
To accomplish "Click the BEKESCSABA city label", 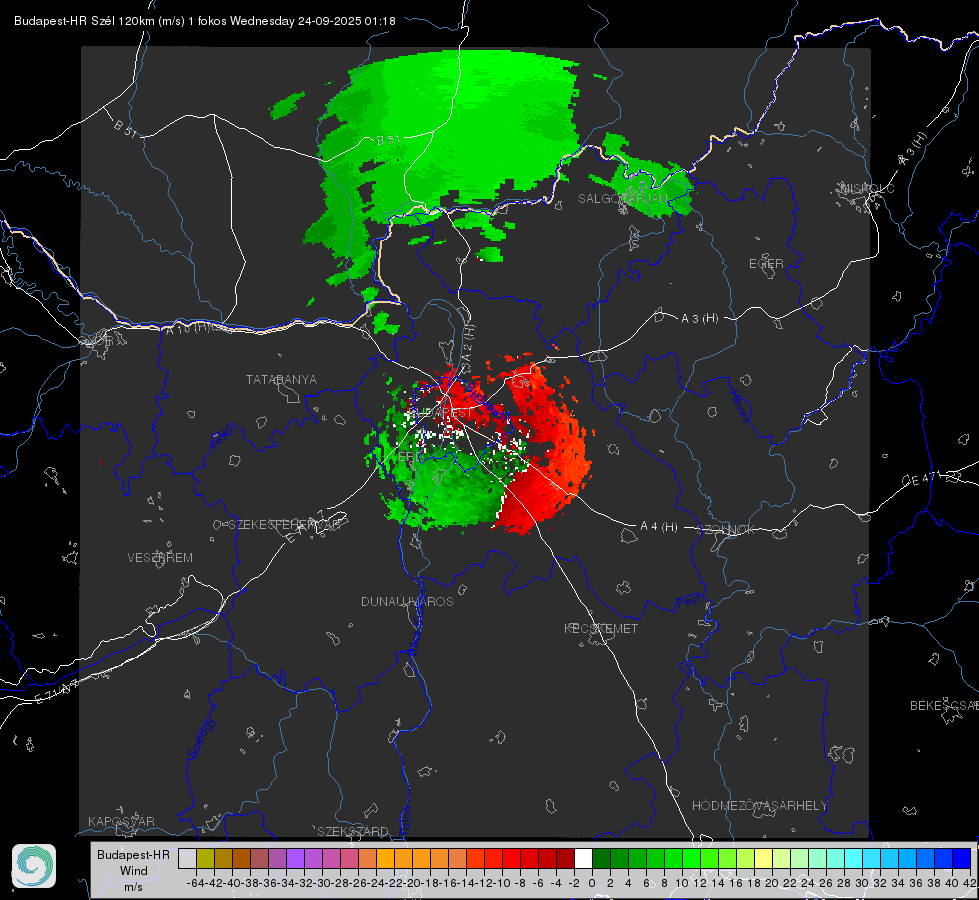I will coord(944,706).
